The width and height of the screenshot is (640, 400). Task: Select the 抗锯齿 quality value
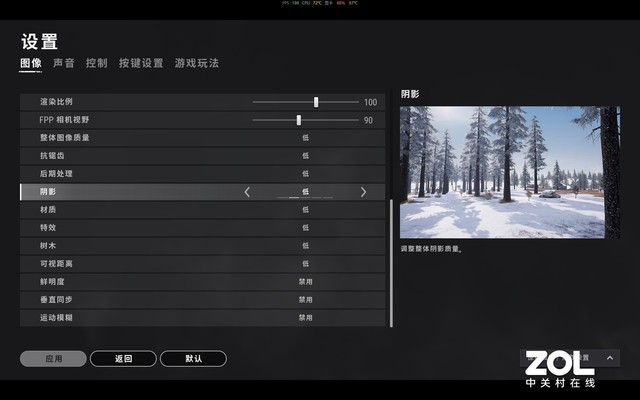point(305,156)
